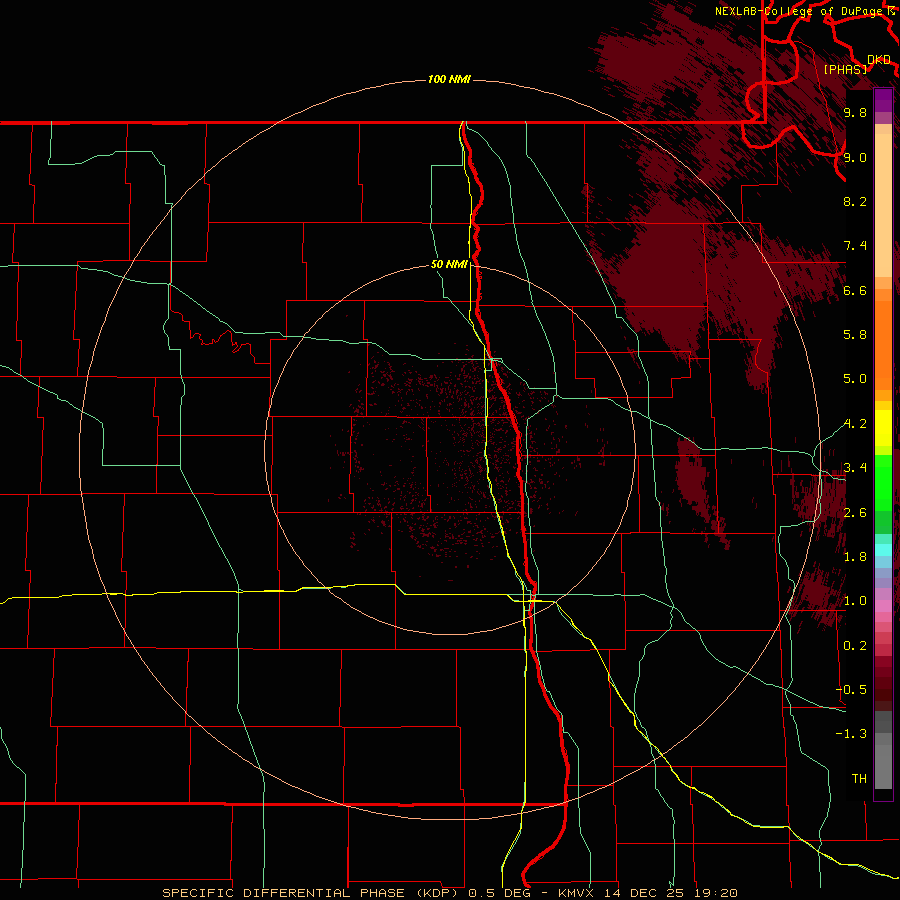900x900 pixels.
Task: Click the 7.4 scale value
Action: click(x=855, y=246)
